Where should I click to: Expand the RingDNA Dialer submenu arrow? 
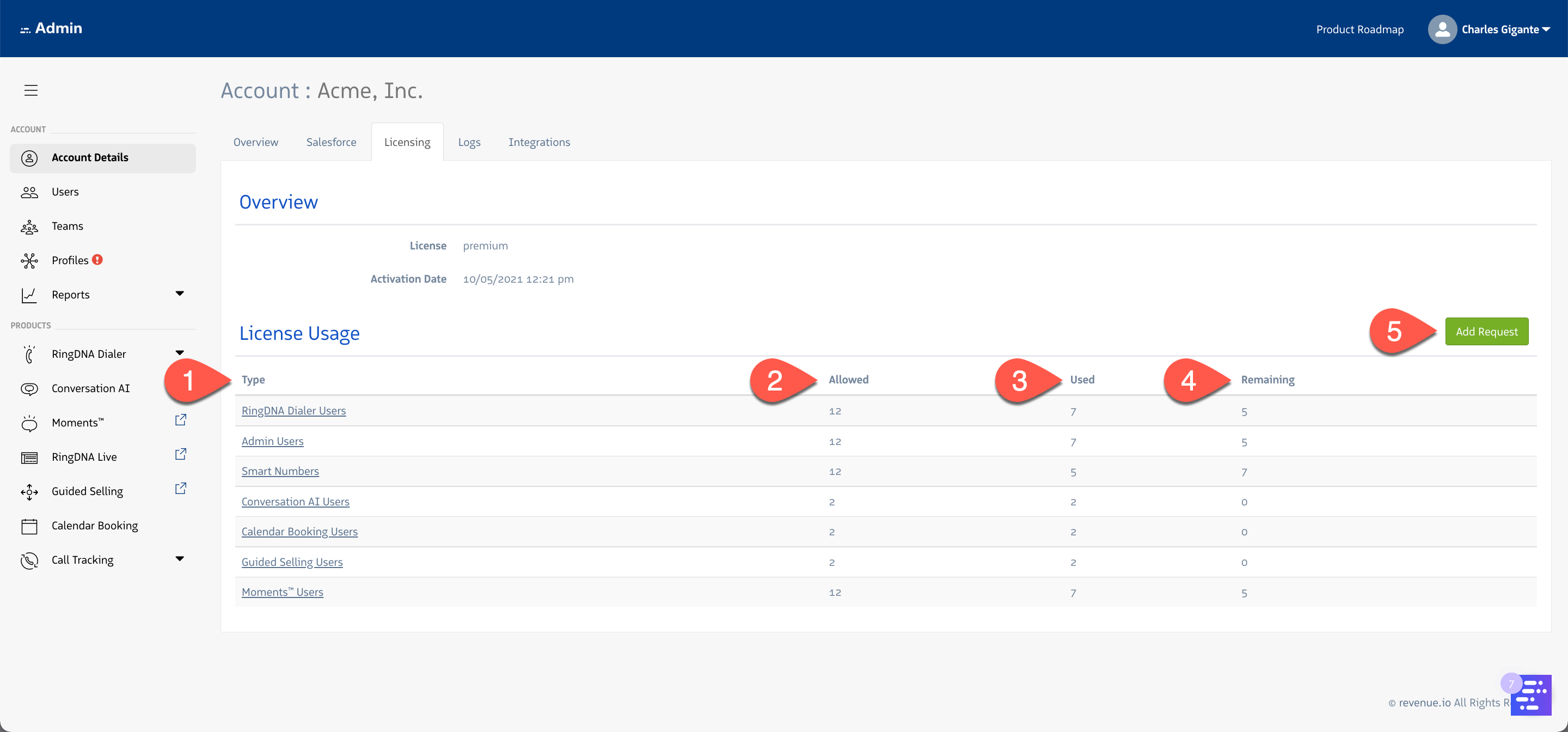click(180, 352)
